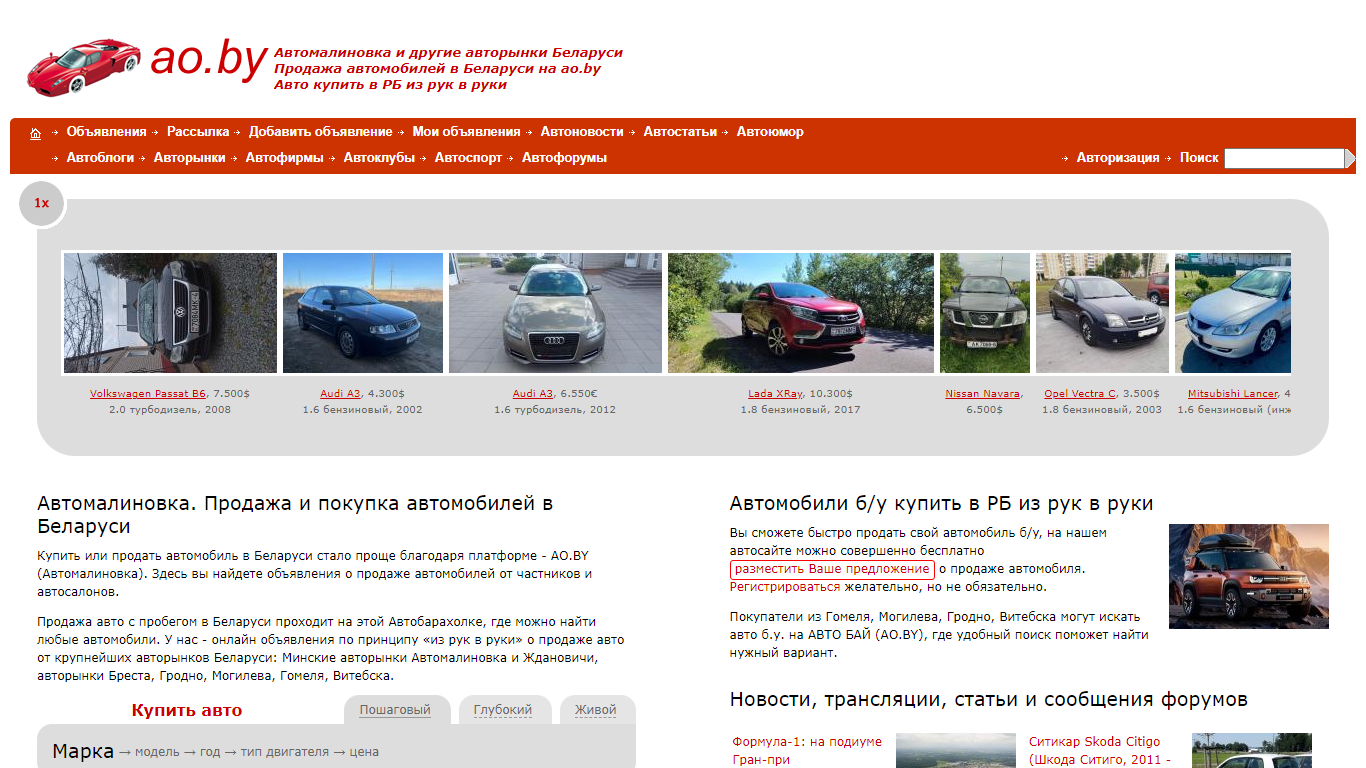1366x768 pixels.
Task: Open the beige Audi A3 2012 photo
Action: pyautogui.click(x=555, y=313)
